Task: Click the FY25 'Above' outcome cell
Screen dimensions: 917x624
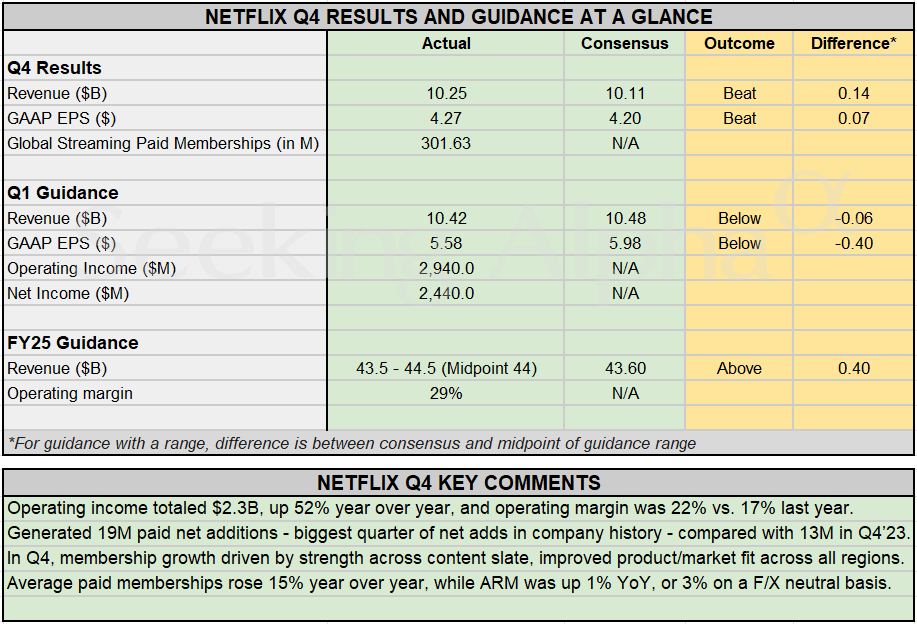Action: pyautogui.click(x=739, y=368)
